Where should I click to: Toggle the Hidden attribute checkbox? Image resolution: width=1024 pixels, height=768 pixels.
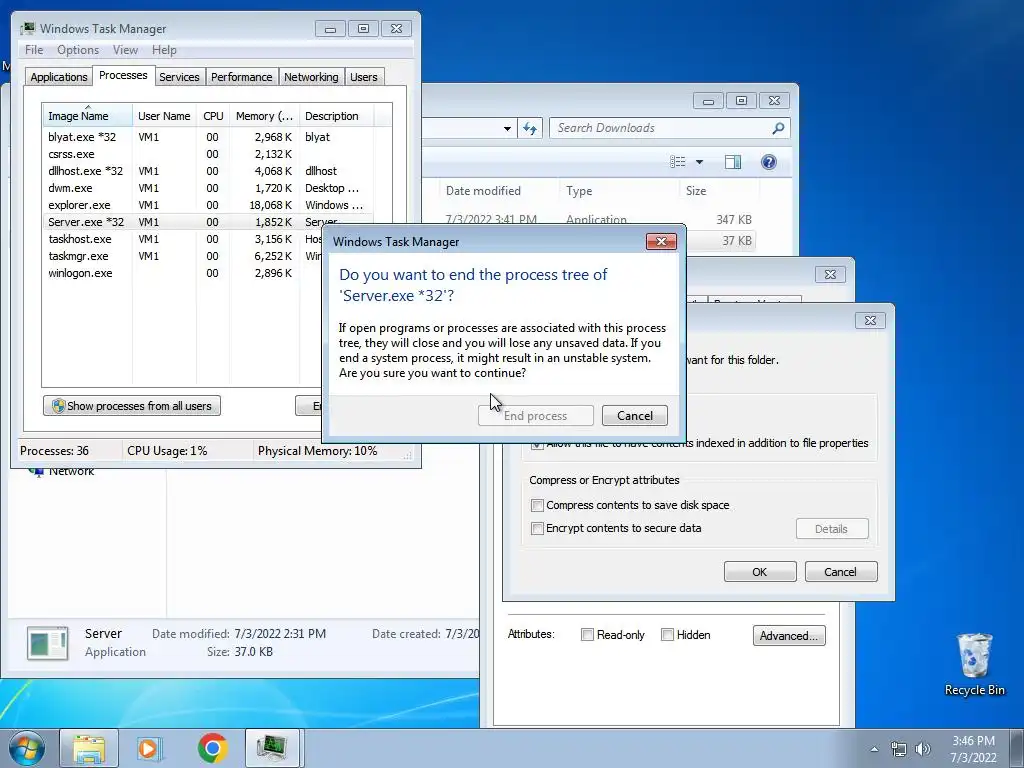click(667, 635)
